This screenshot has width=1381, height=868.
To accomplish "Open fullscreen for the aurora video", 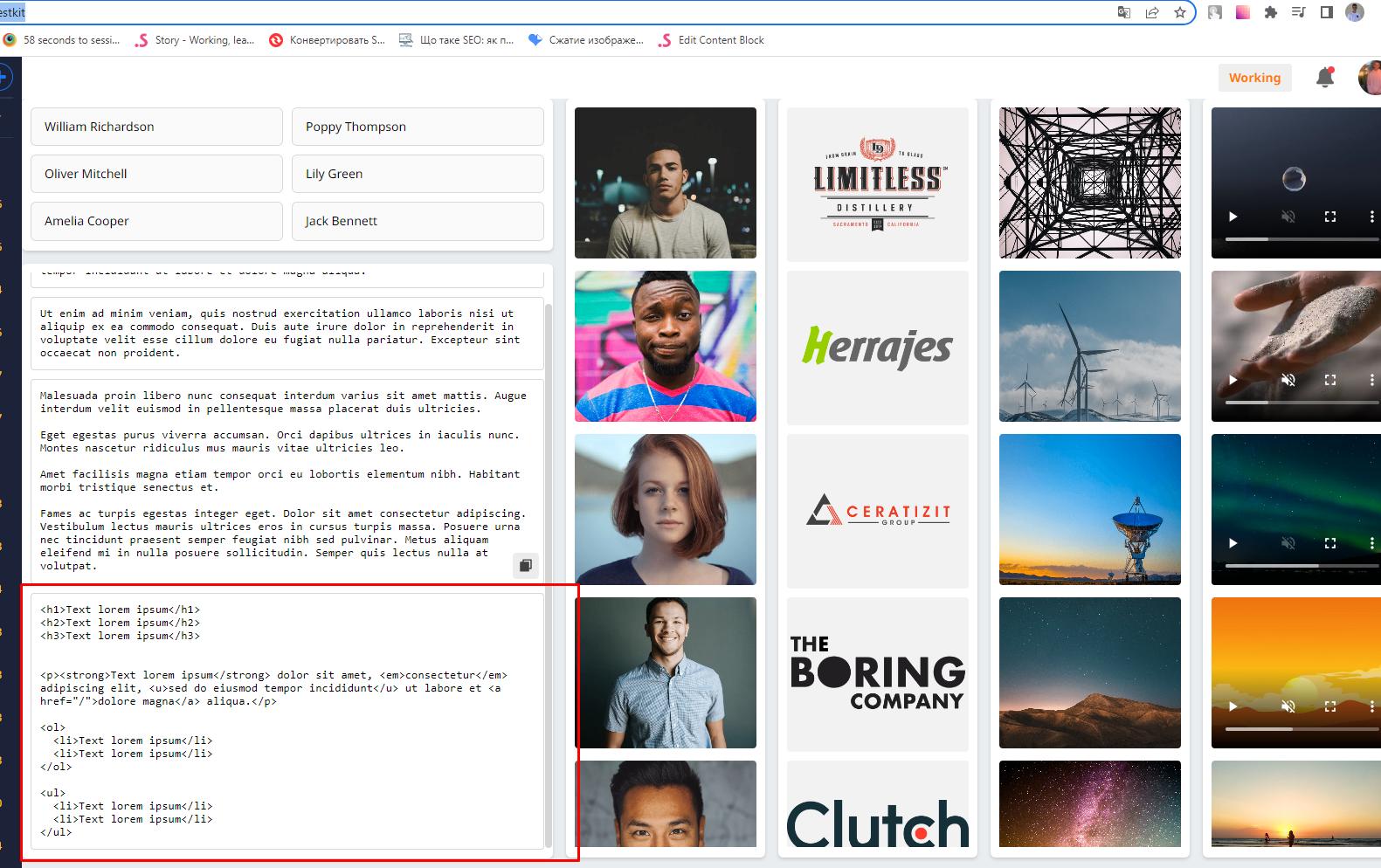I will 1330,543.
